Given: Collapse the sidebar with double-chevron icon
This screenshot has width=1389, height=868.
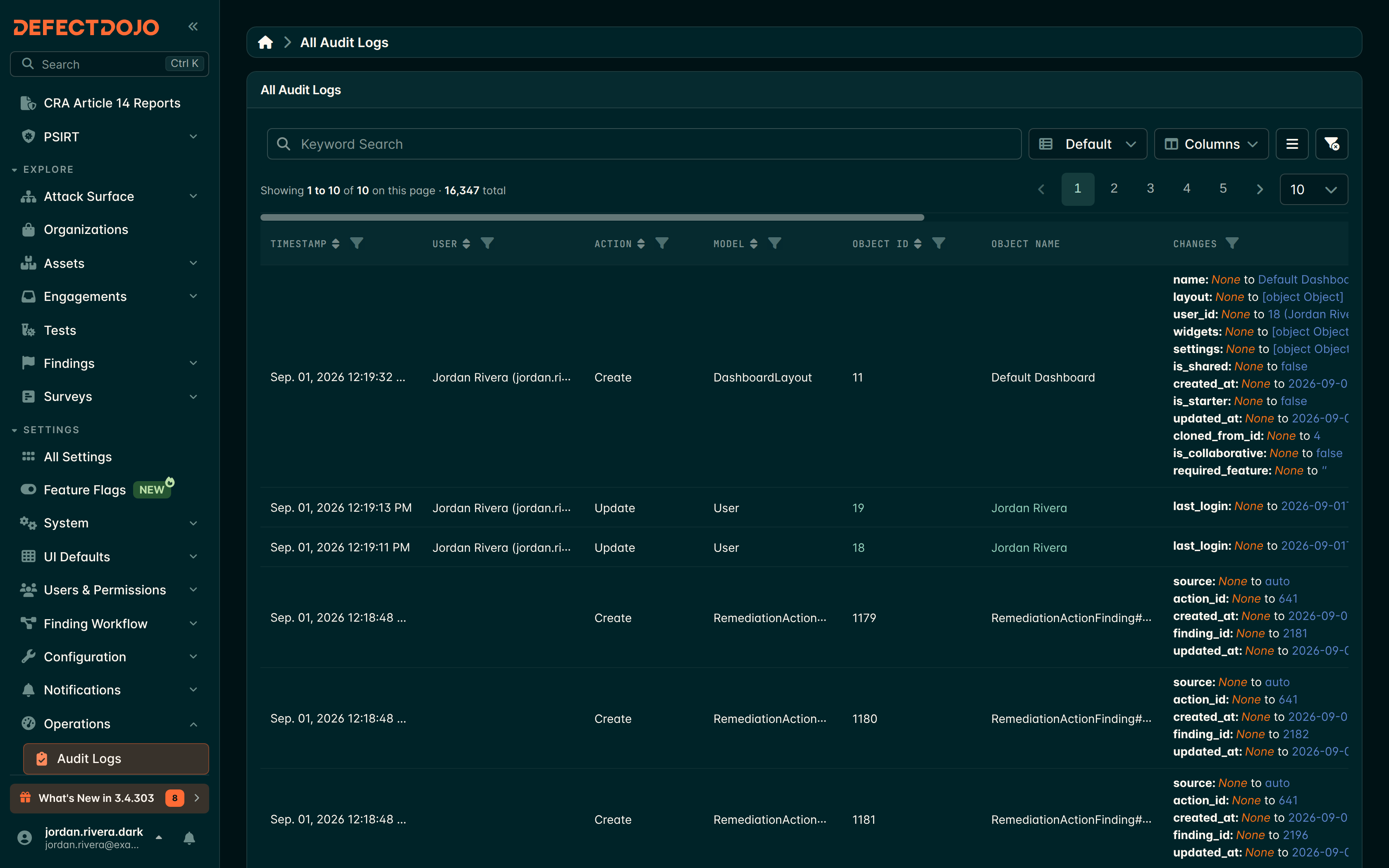Looking at the screenshot, I should pos(193,26).
